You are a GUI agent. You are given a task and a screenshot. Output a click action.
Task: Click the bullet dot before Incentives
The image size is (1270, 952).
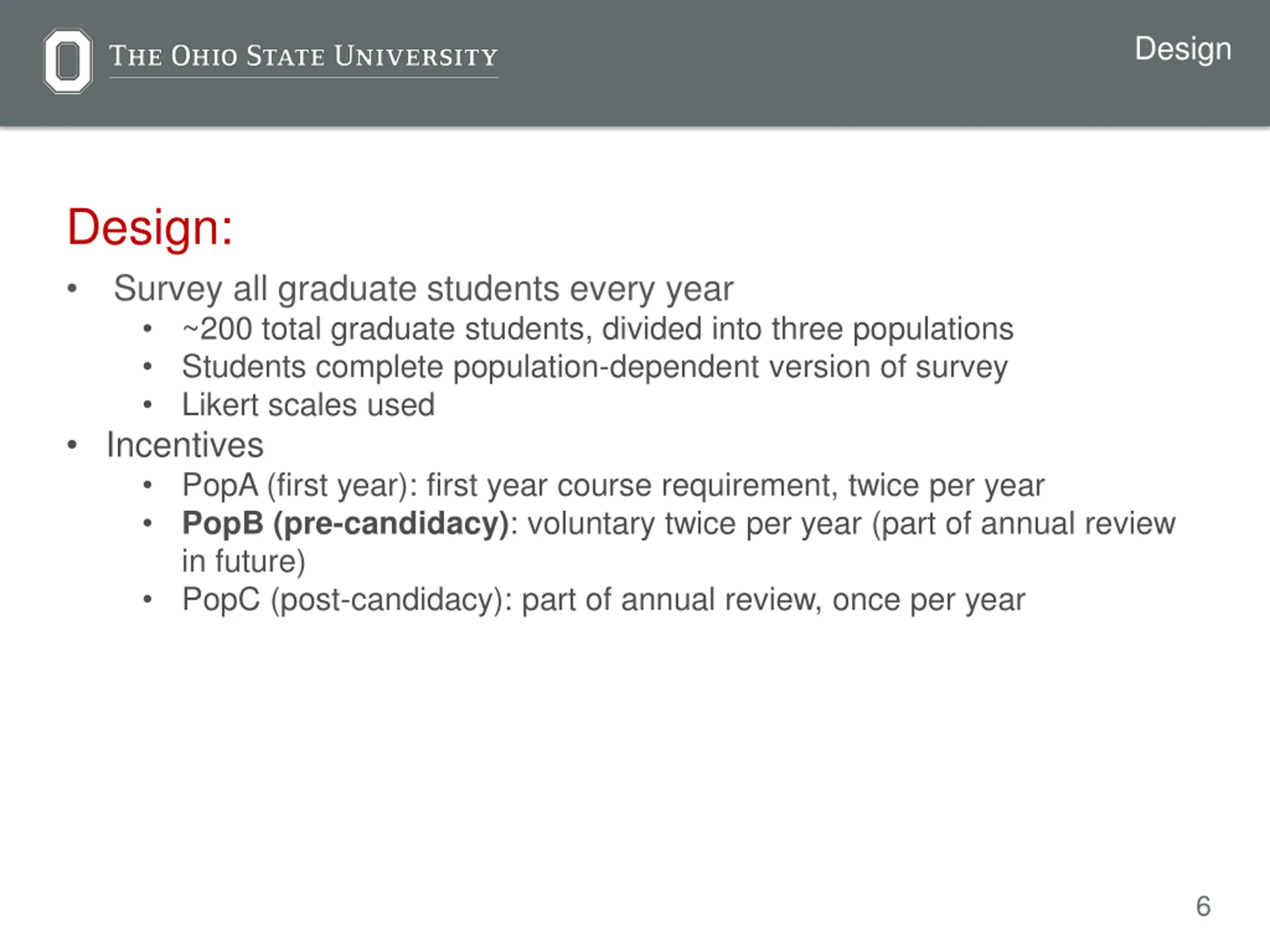(72, 445)
